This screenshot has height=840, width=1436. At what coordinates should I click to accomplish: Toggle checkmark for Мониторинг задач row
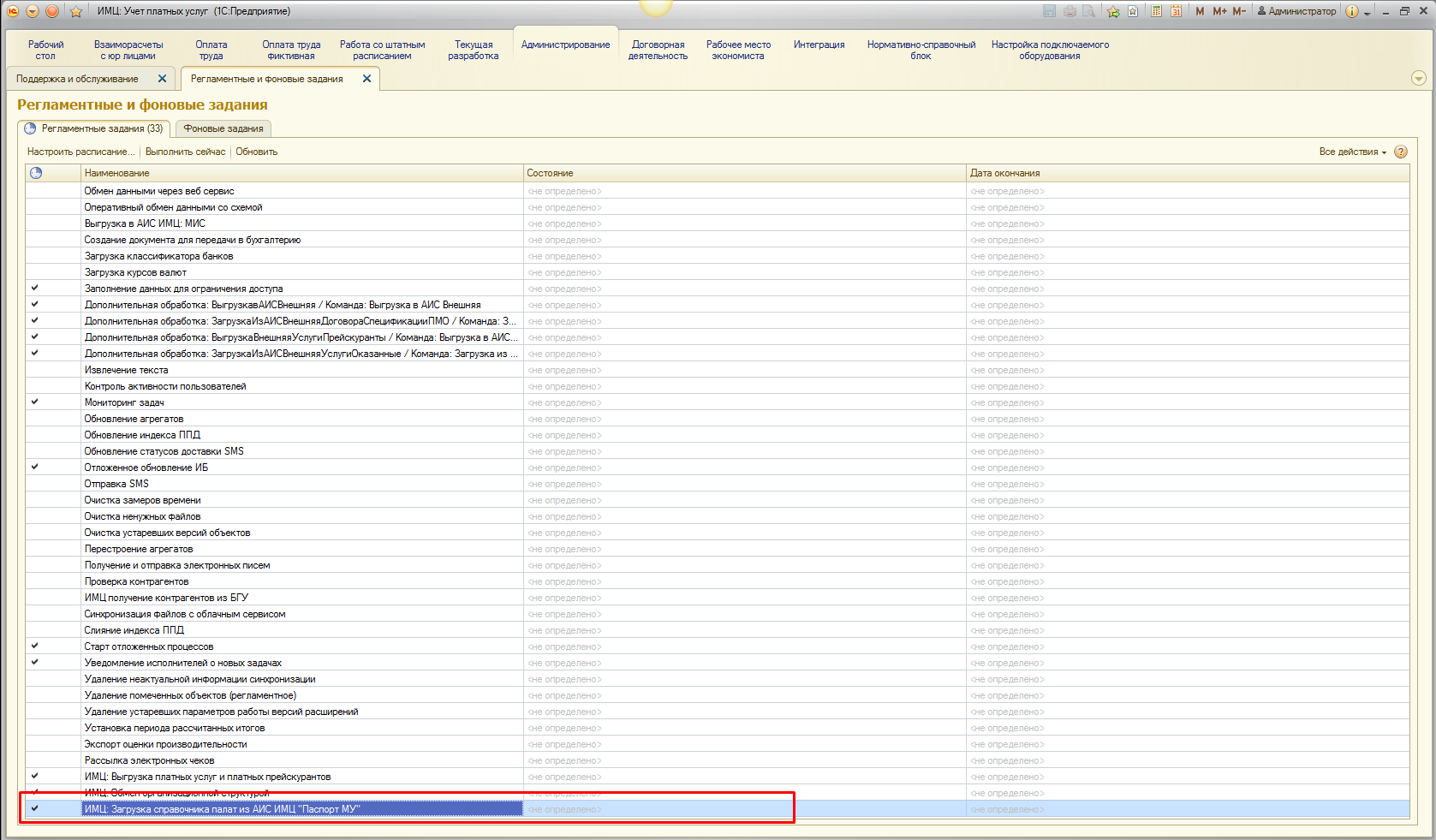(x=35, y=402)
